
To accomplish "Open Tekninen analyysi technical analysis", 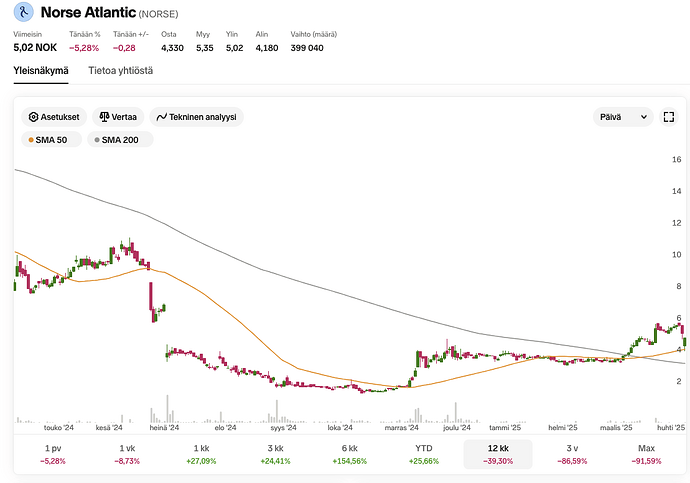I will (196, 117).
